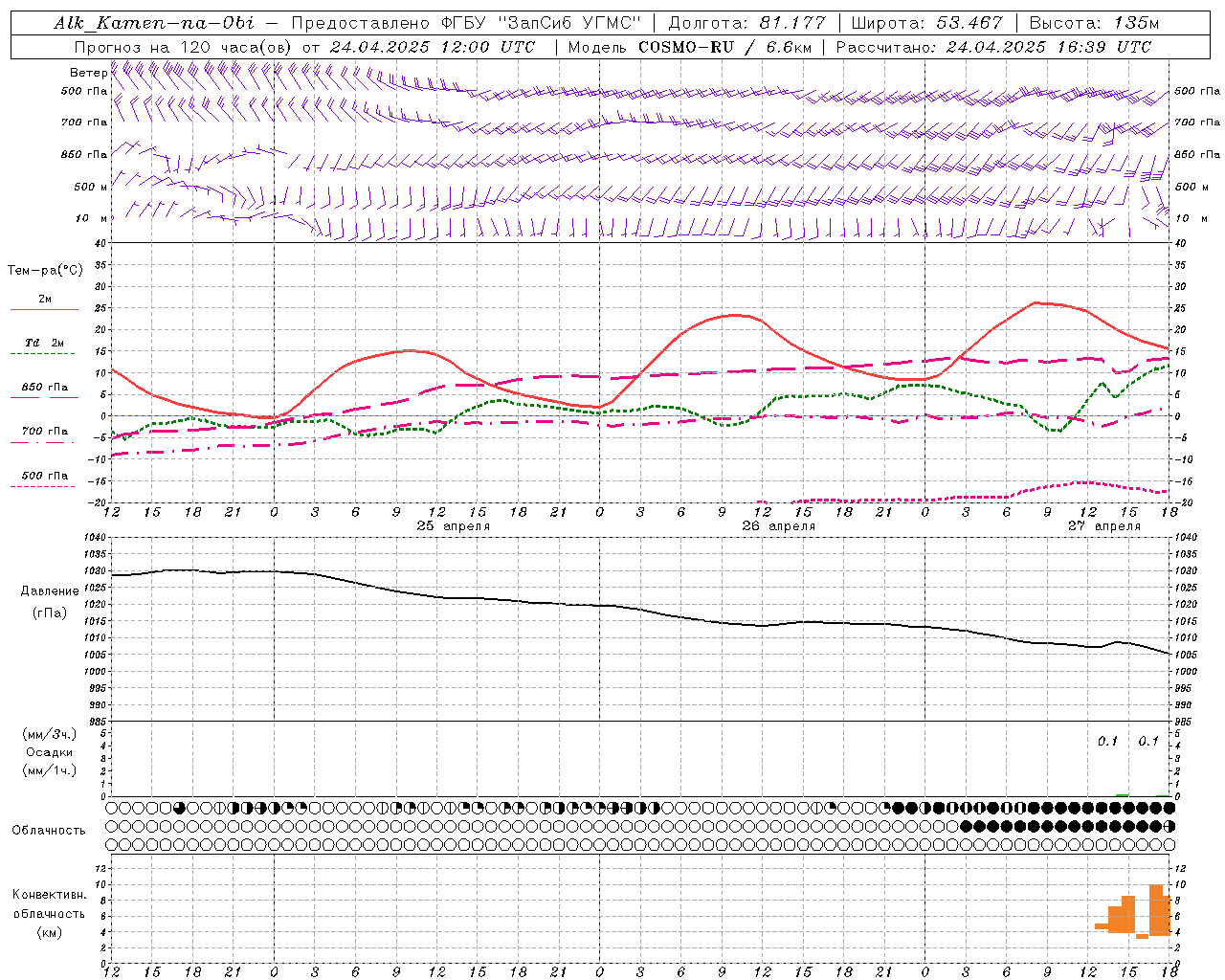Click the green dashed line sample under Td 2м

click(42, 354)
